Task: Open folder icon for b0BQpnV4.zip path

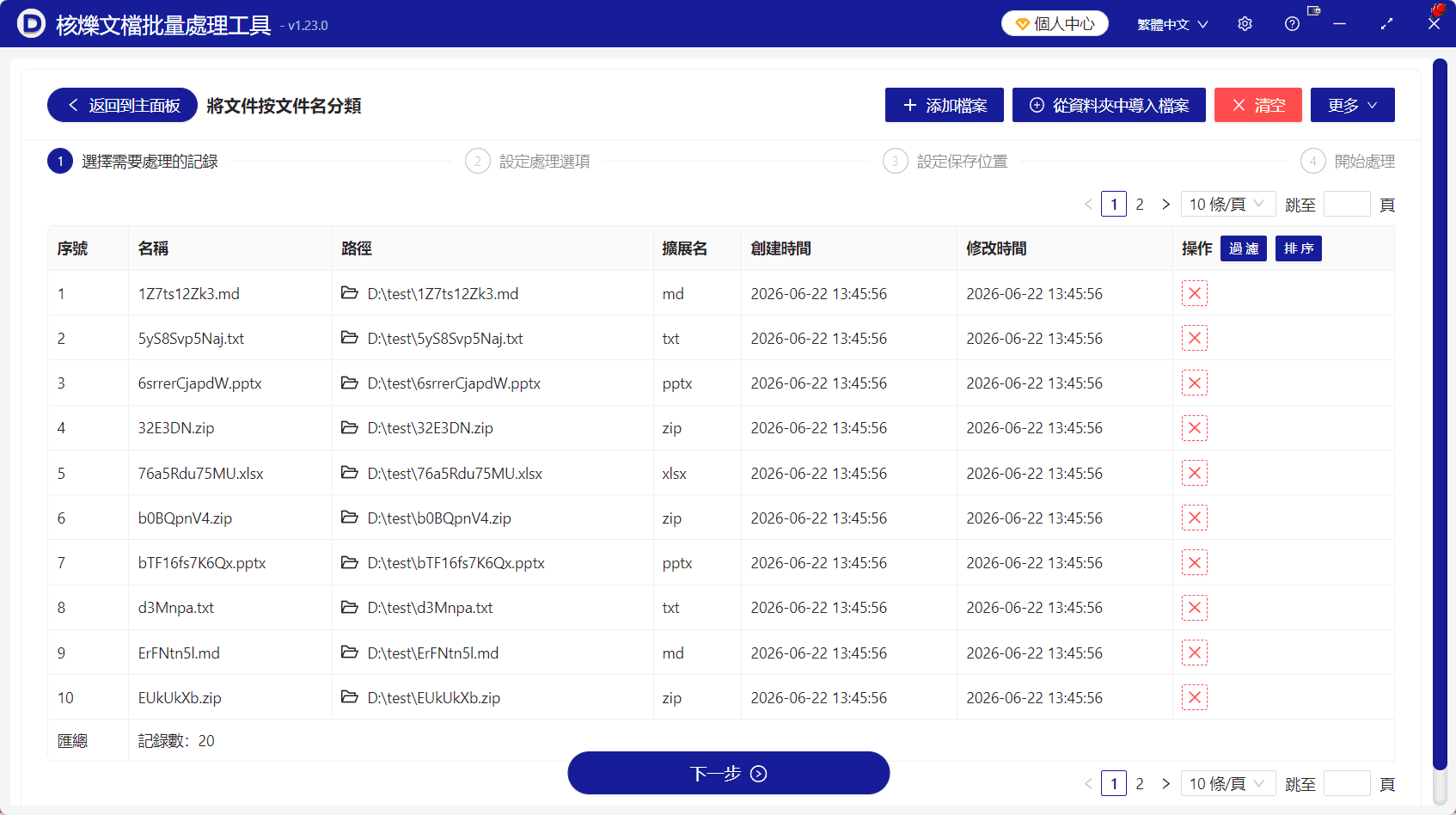Action: 349,518
